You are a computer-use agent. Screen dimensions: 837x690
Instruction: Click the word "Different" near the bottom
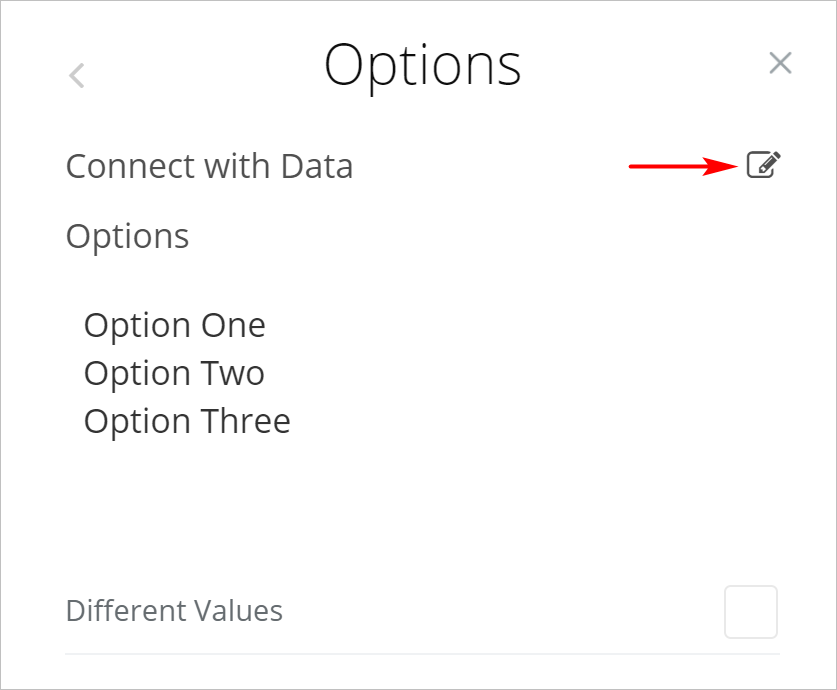pos(125,611)
